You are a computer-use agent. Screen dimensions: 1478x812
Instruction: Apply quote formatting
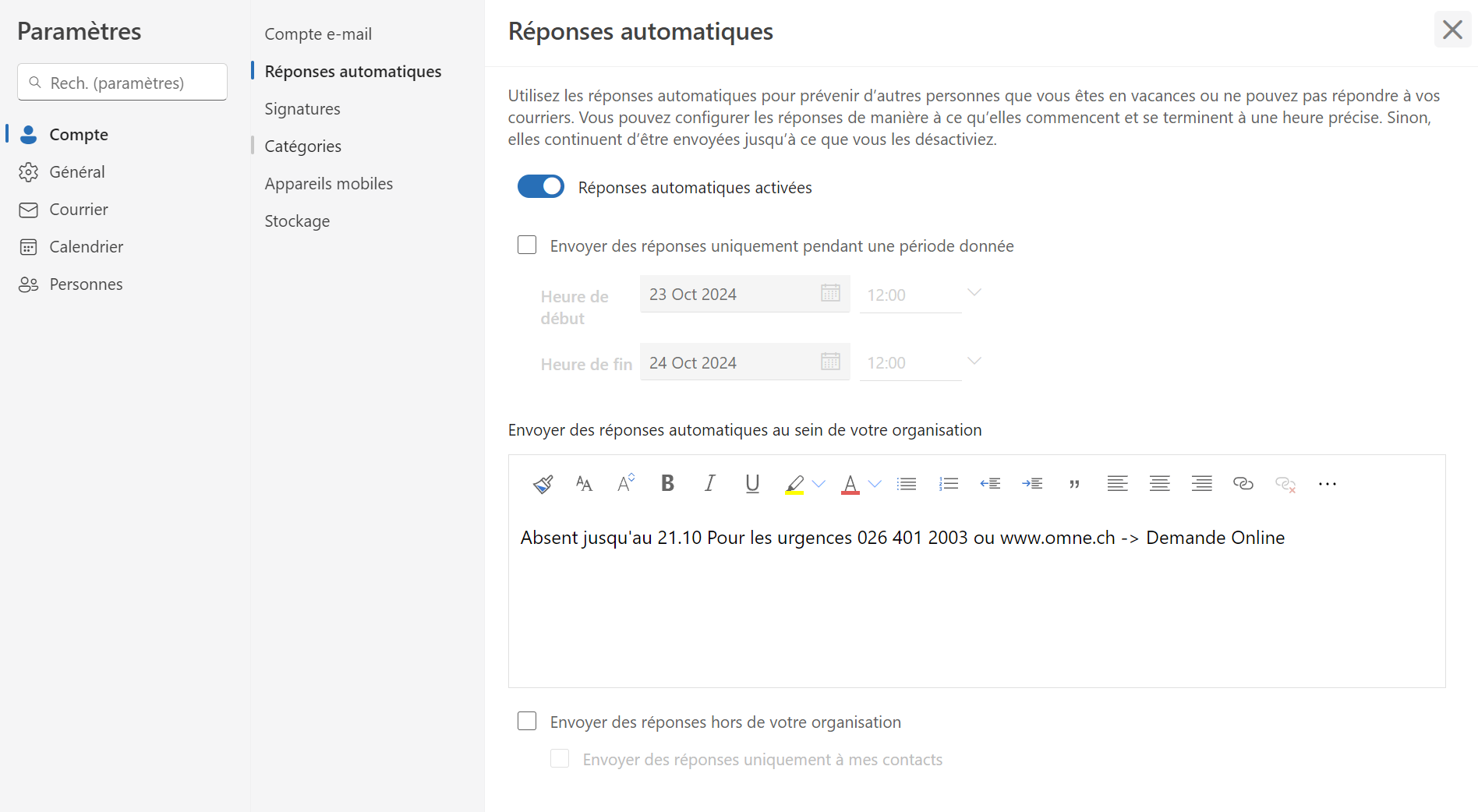(x=1074, y=484)
